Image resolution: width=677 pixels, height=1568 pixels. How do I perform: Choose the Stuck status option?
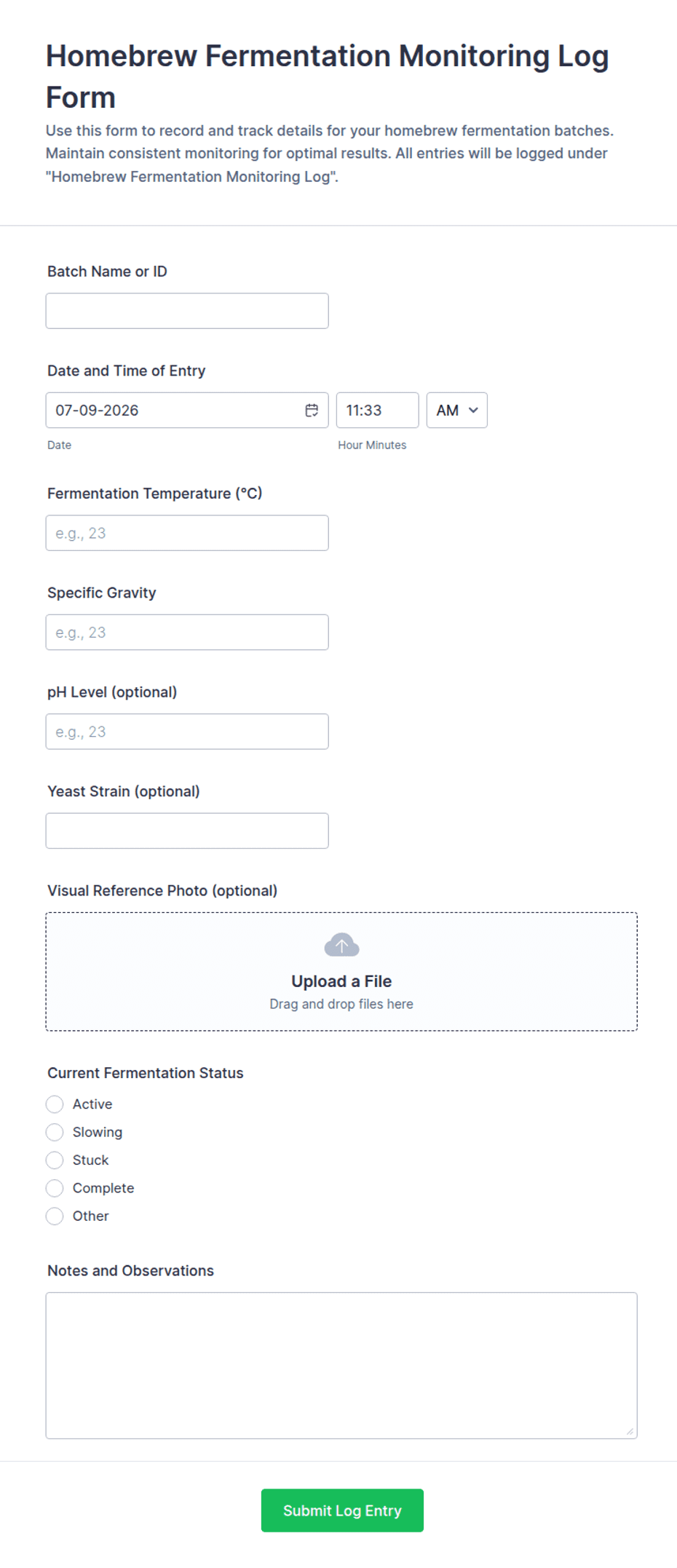click(x=55, y=1160)
